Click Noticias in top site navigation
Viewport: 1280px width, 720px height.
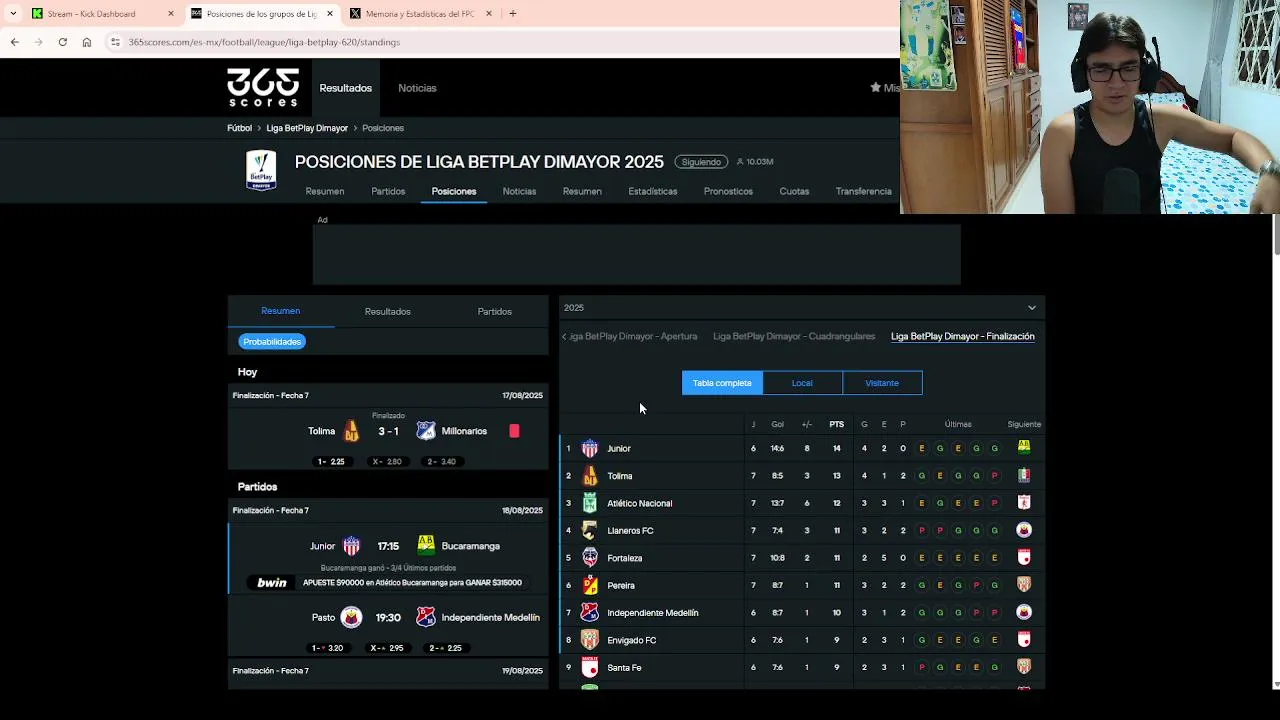pyautogui.click(x=417, y=88)
